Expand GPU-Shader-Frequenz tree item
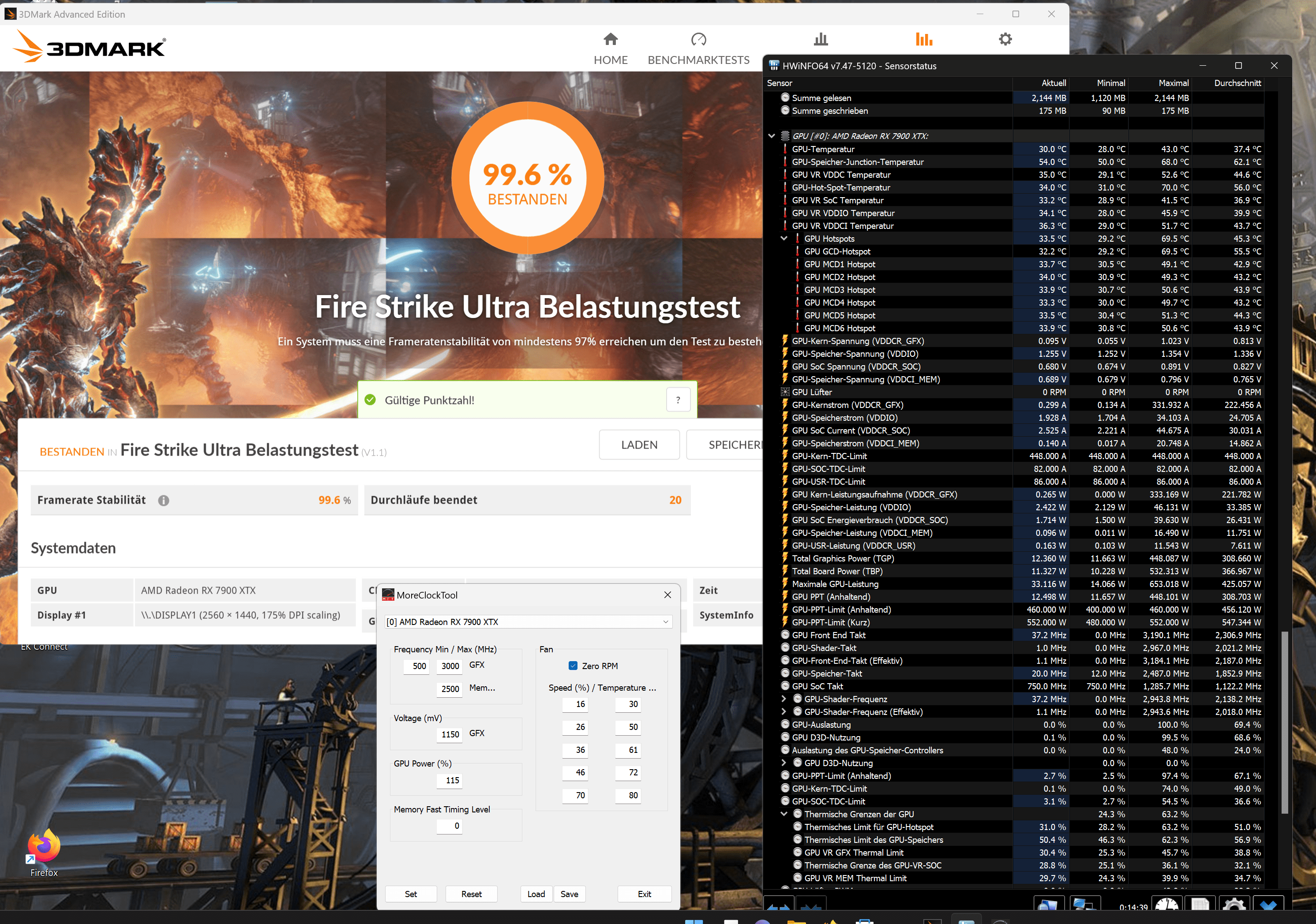This screenshot has width=1316, height=924. 784,699
